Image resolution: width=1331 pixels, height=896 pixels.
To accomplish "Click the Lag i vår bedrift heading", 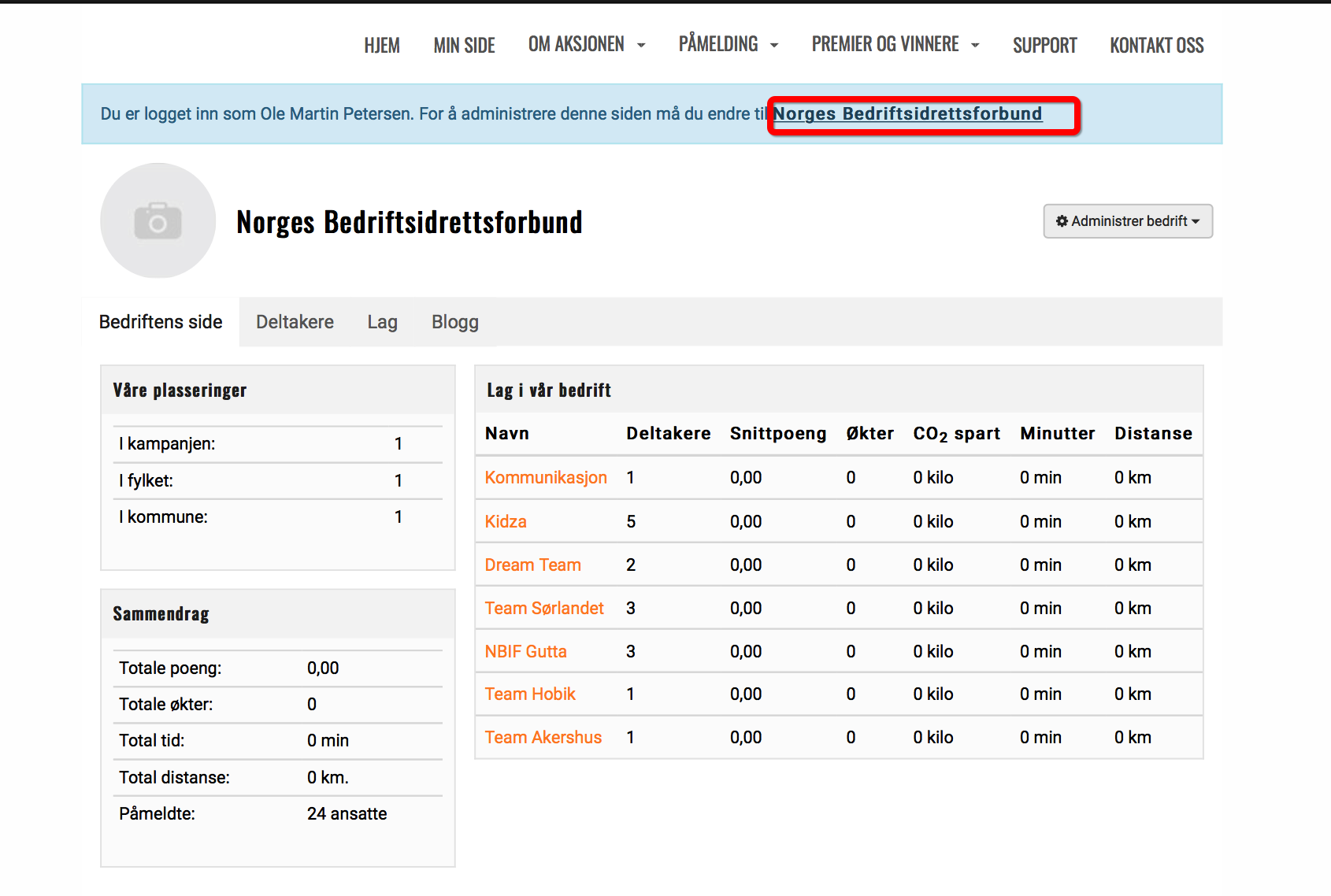I will pyautogui.click(x=549, y=391).
